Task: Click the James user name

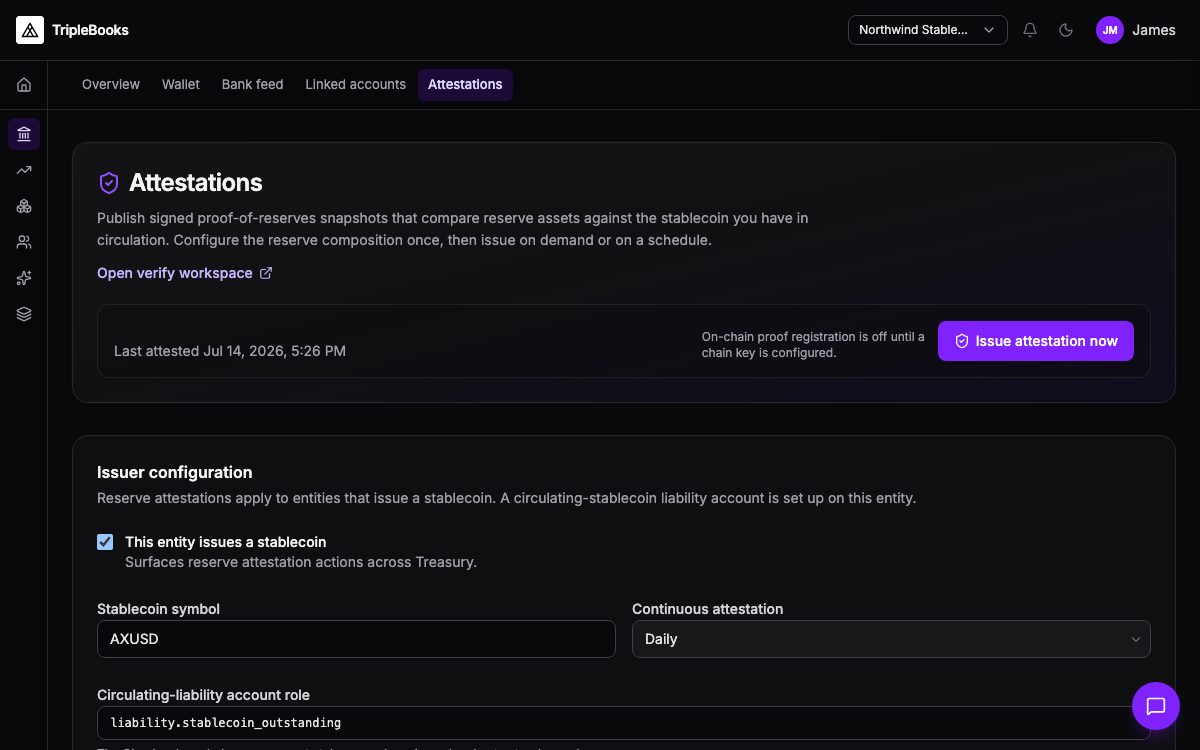Action: pyautogui.click(x=1154, y=30)
